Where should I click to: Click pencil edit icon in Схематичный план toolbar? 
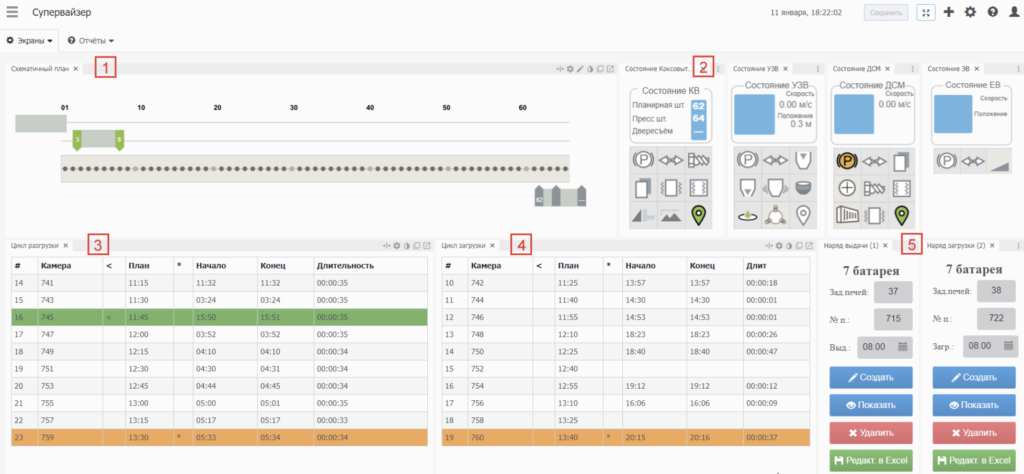[x=580, y=69]
